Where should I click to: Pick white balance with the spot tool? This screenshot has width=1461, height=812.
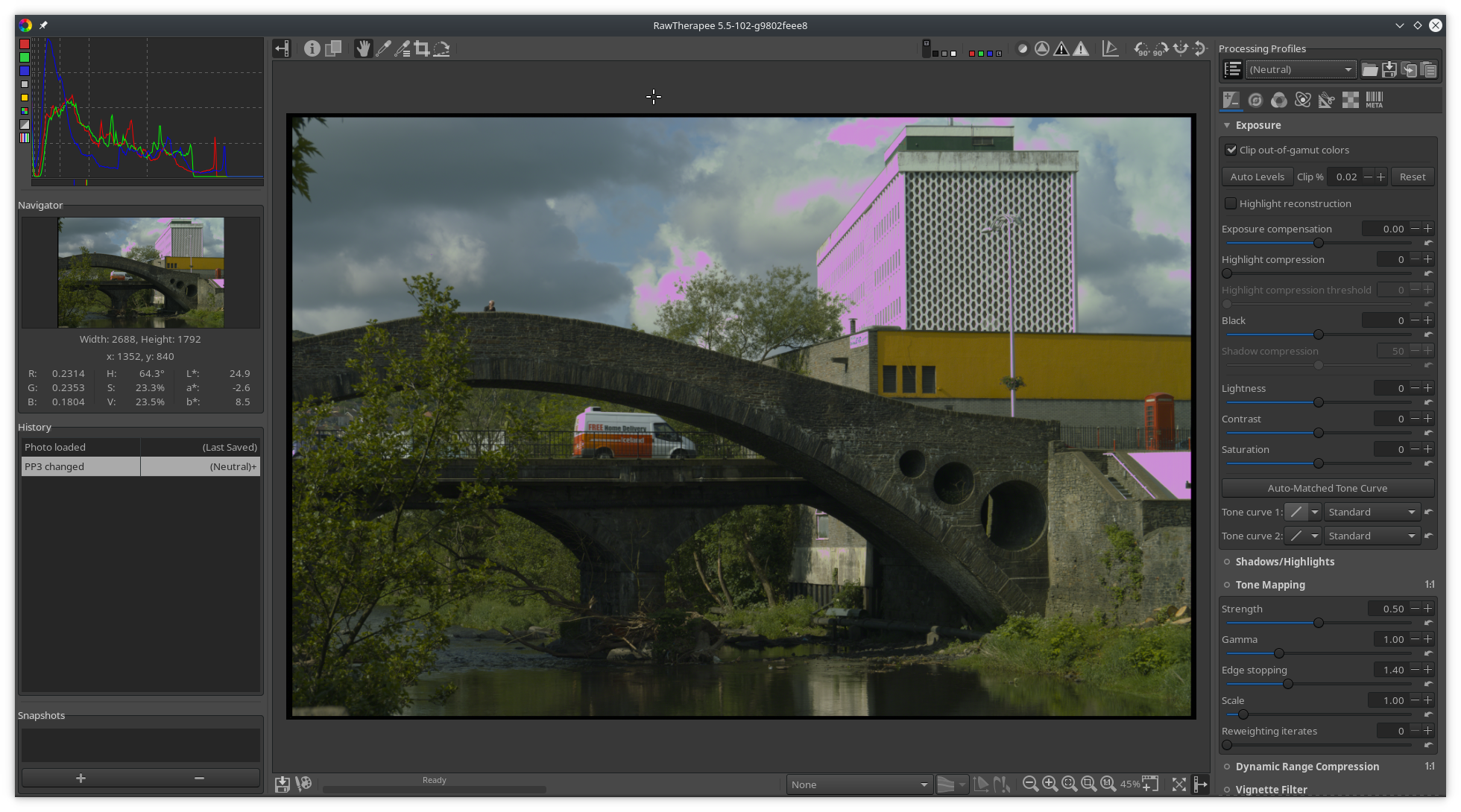coord(384,48)
